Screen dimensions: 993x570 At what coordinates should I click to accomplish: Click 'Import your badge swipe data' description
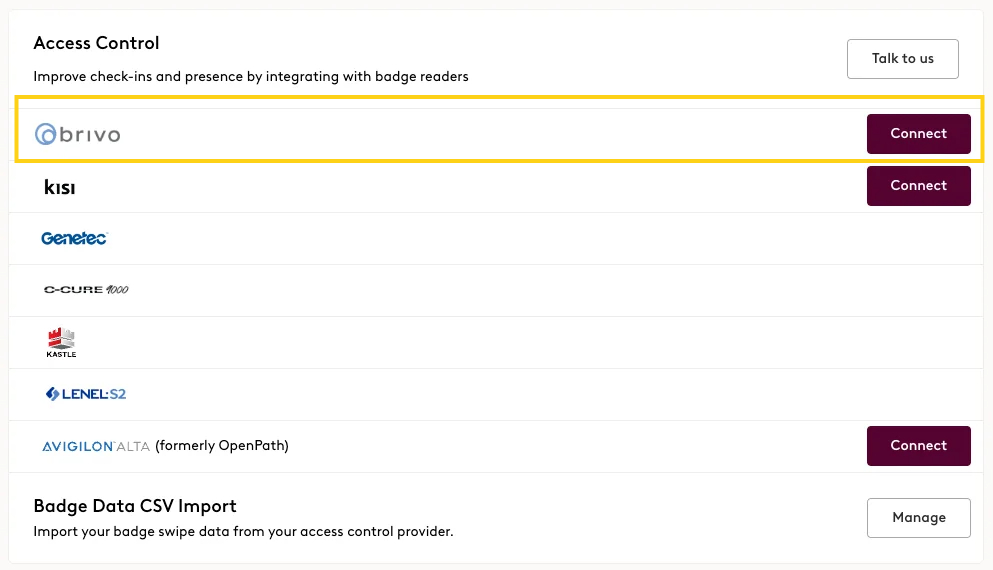(243, 531)
